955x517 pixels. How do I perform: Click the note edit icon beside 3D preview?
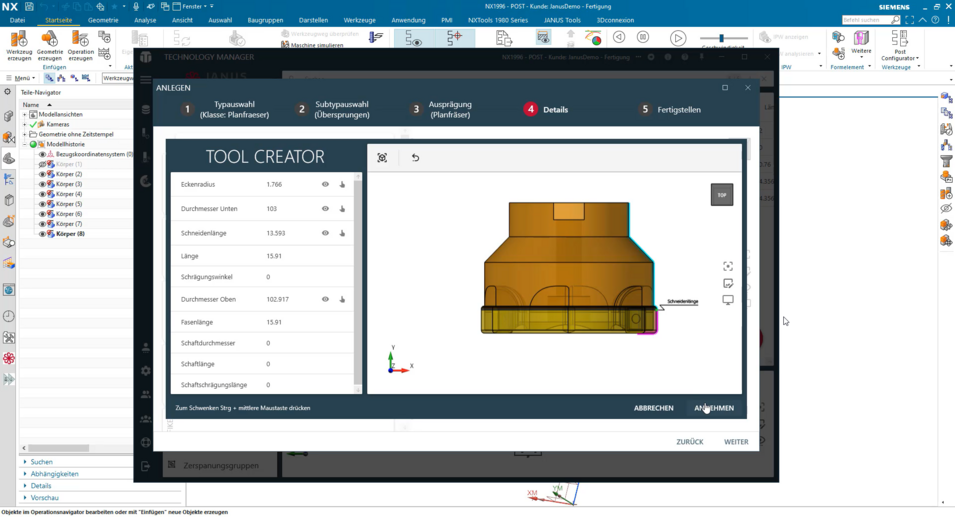[x=728, y=283]
